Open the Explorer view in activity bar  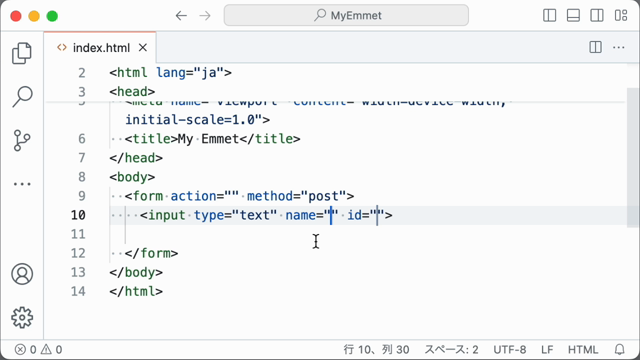click(22, 53)
